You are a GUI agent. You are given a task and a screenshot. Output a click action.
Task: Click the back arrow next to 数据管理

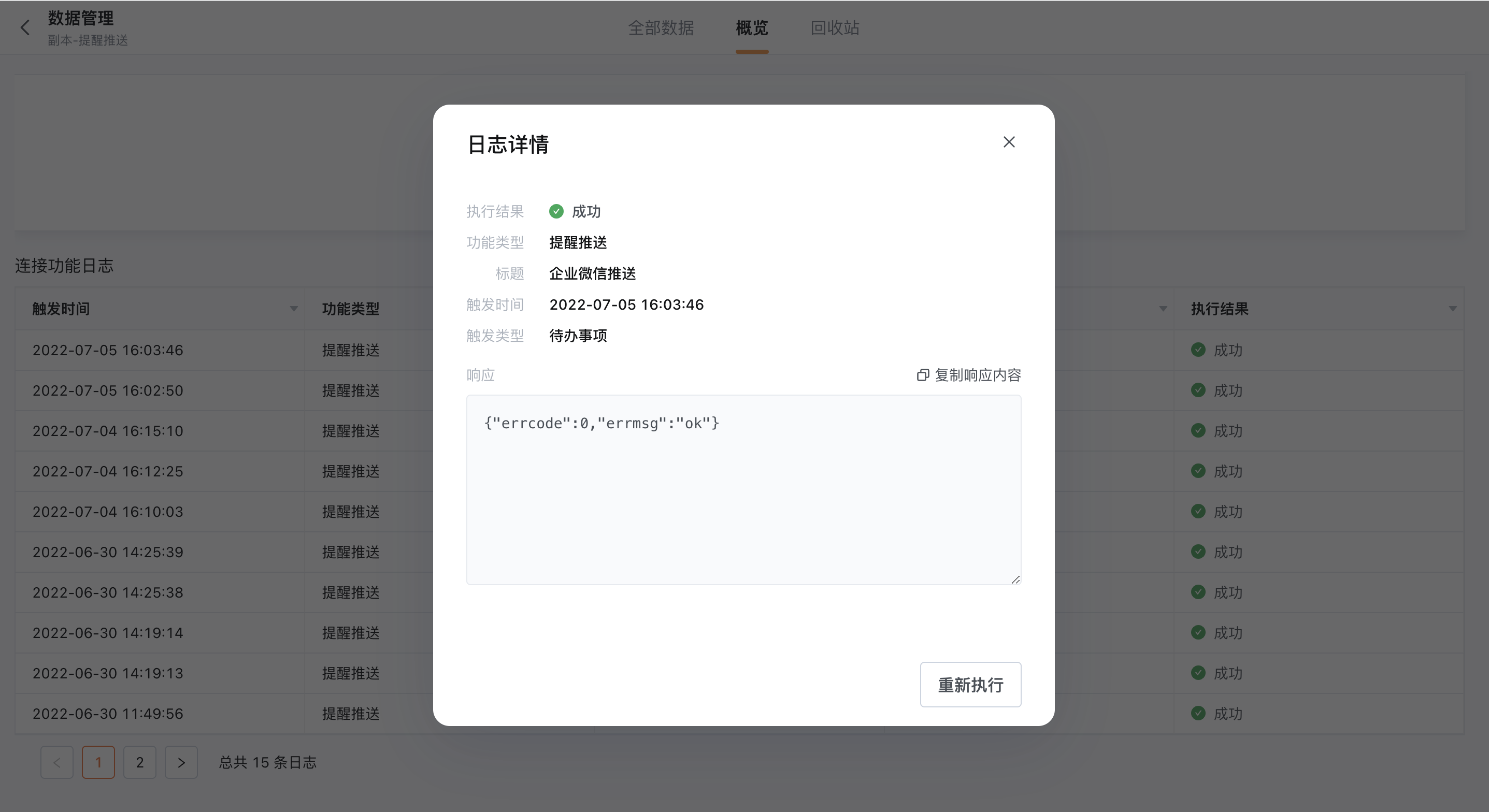coord(25,27)
